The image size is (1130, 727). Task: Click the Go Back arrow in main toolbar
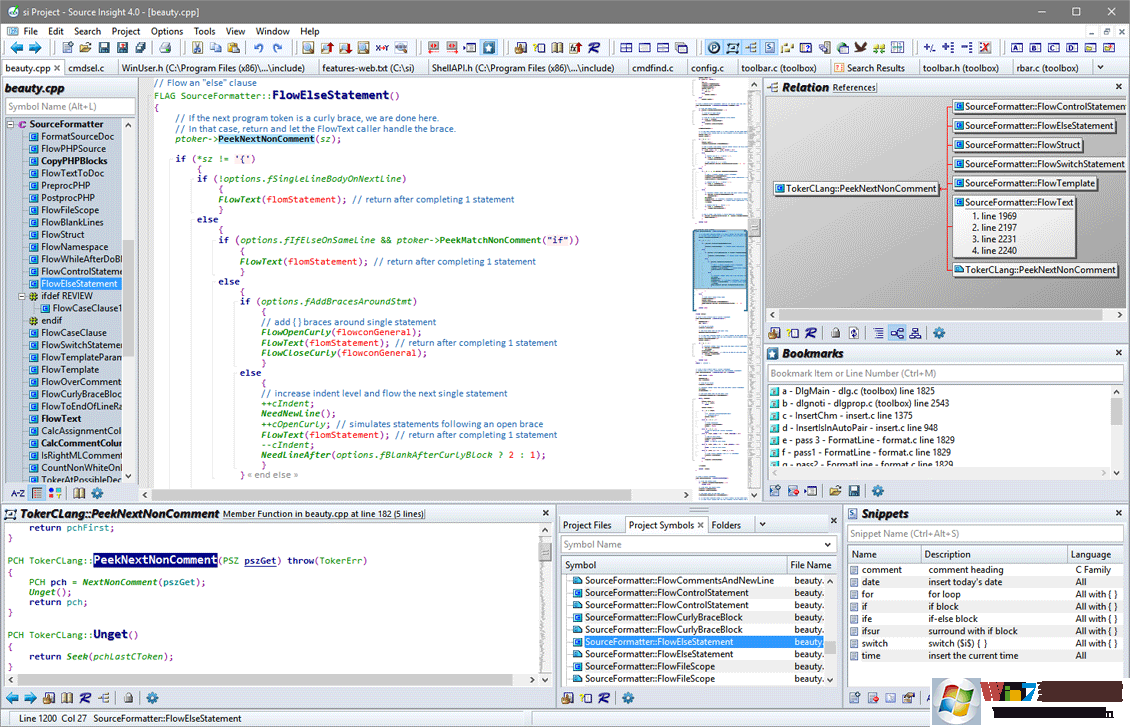(16, 47)
